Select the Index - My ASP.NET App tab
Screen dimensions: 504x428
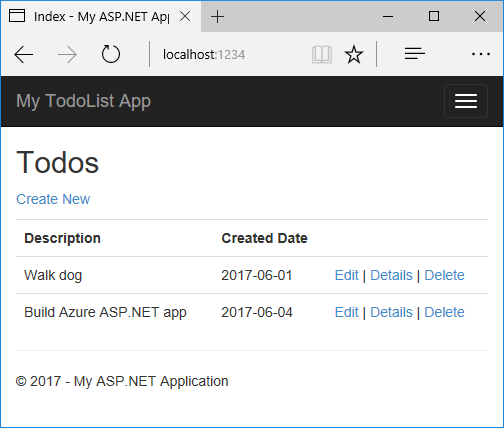point(101,16)
